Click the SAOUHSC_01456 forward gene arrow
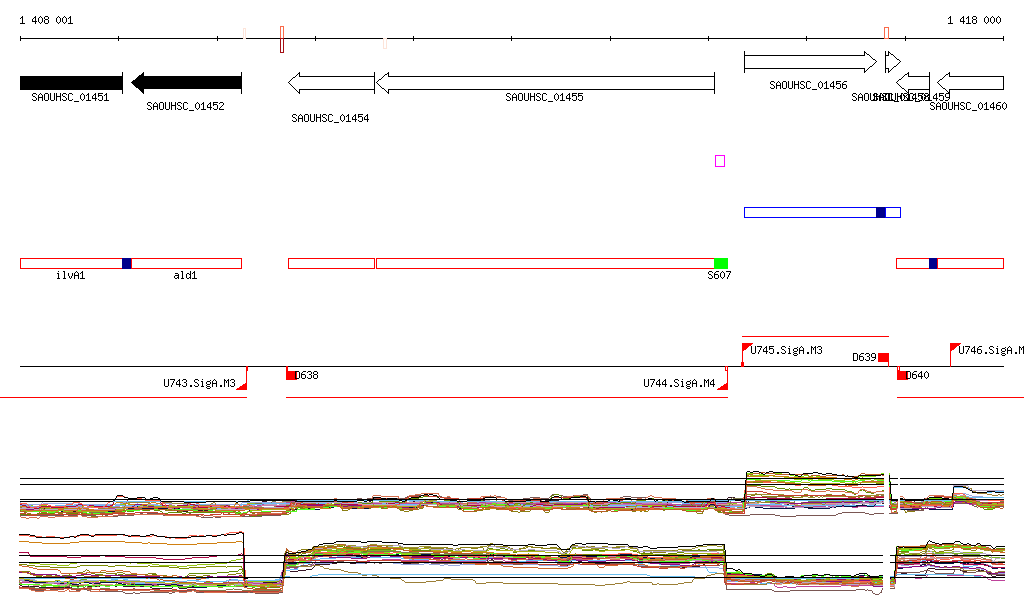The width and height of the screenshot is (1024, 611). [x=810, y=62]
